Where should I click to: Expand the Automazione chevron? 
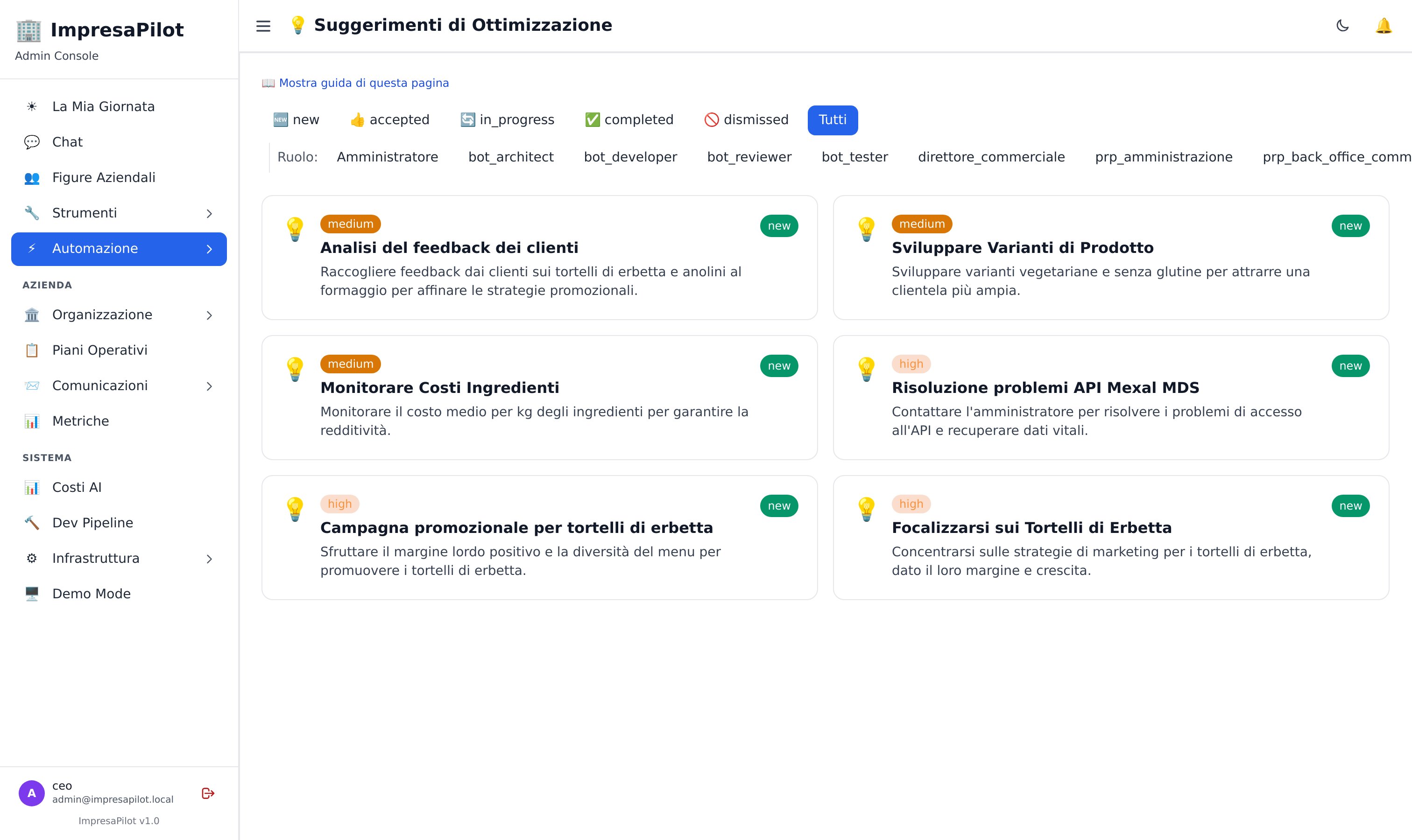click(209, 249)
